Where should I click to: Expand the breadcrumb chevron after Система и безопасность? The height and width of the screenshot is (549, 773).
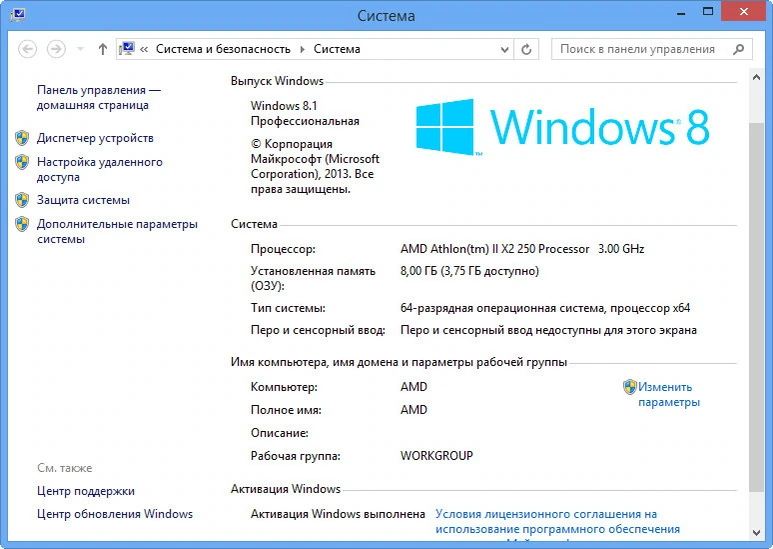pyautogui.click(x=302, y=49)
